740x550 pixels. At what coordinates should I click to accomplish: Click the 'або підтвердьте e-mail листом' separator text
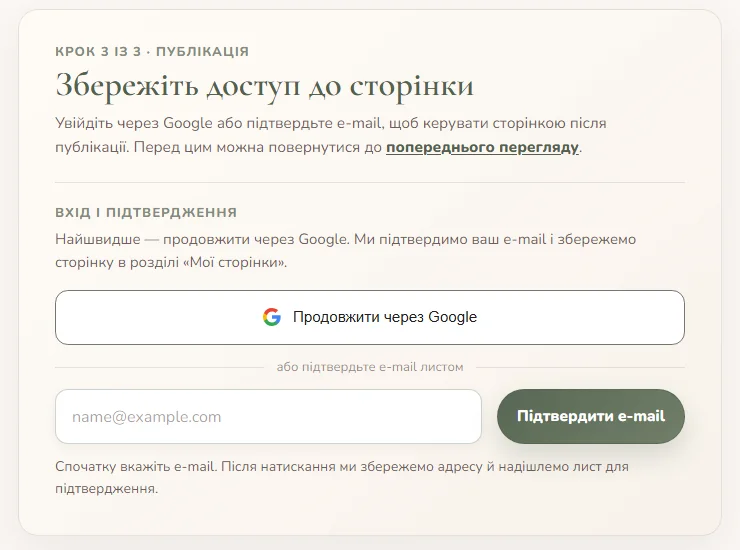click(370, 367)
